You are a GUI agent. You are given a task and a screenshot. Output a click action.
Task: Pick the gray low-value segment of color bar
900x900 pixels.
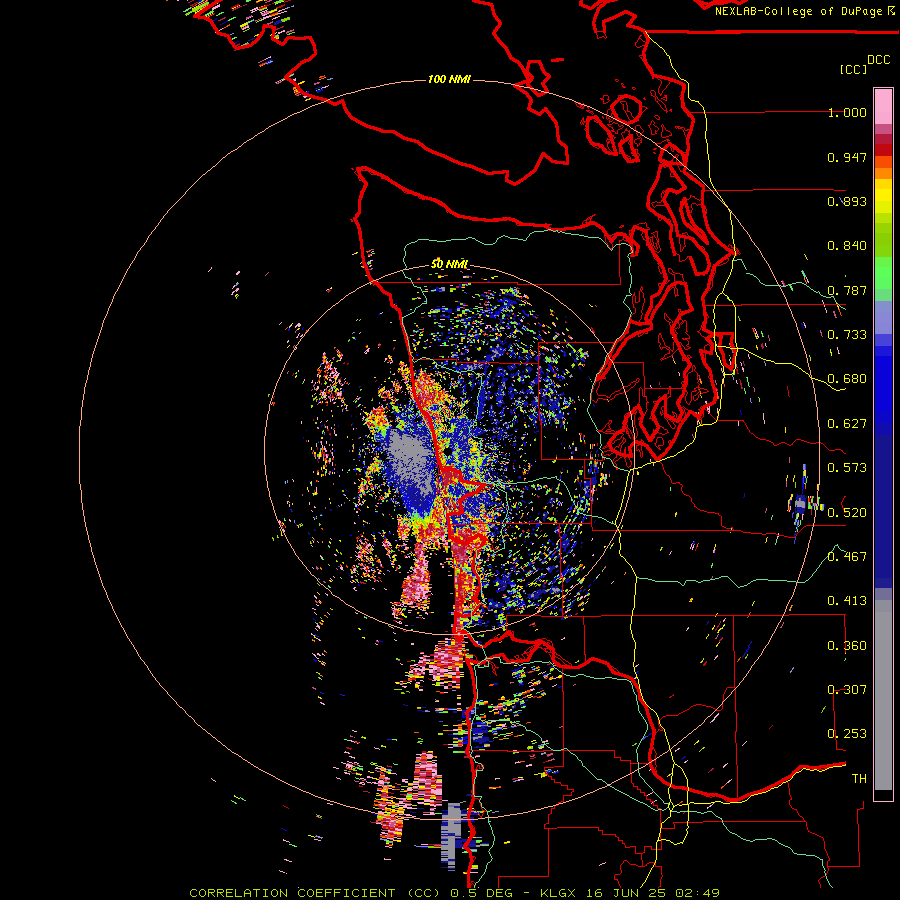(883, 695)
